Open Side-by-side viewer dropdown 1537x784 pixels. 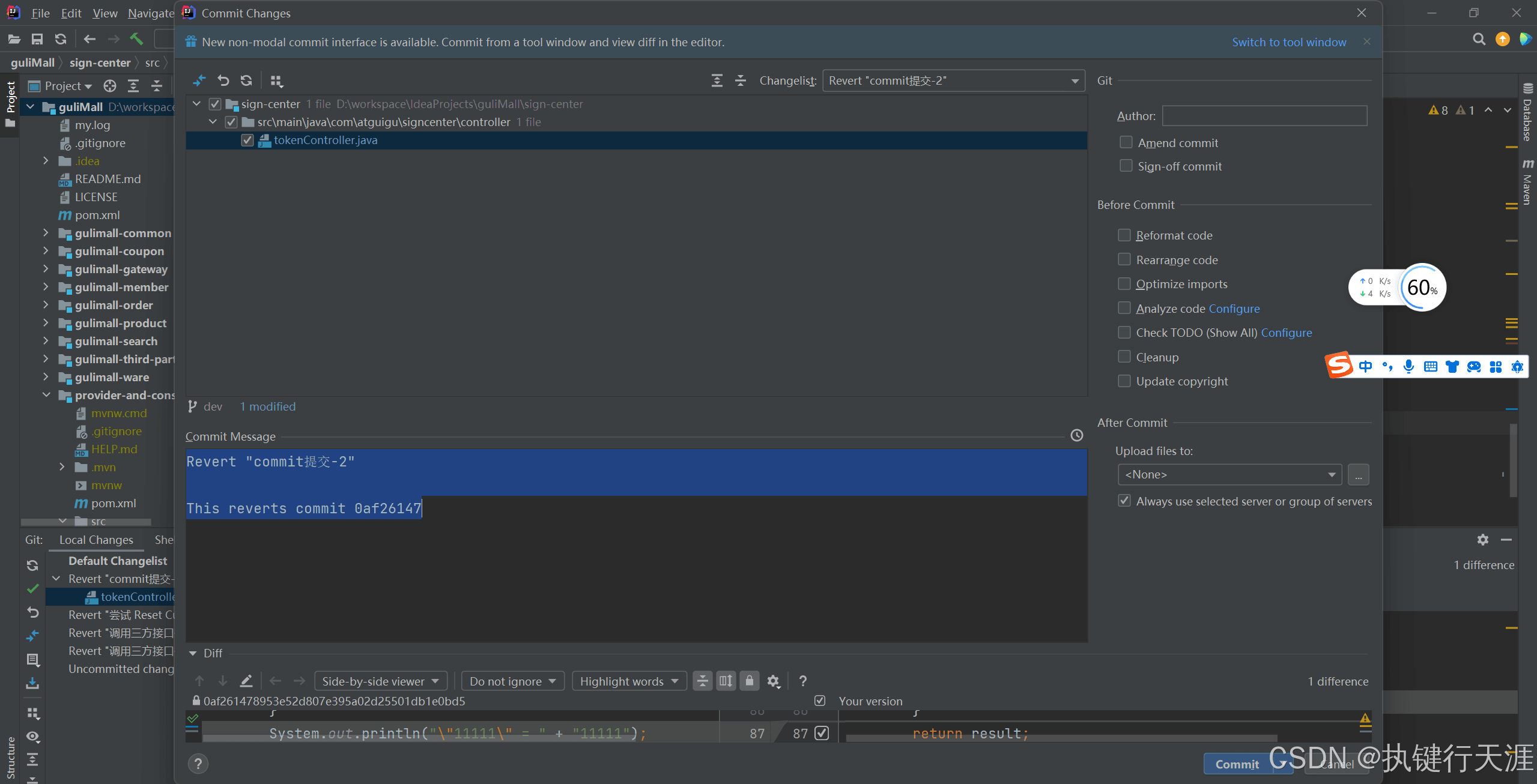381,681
